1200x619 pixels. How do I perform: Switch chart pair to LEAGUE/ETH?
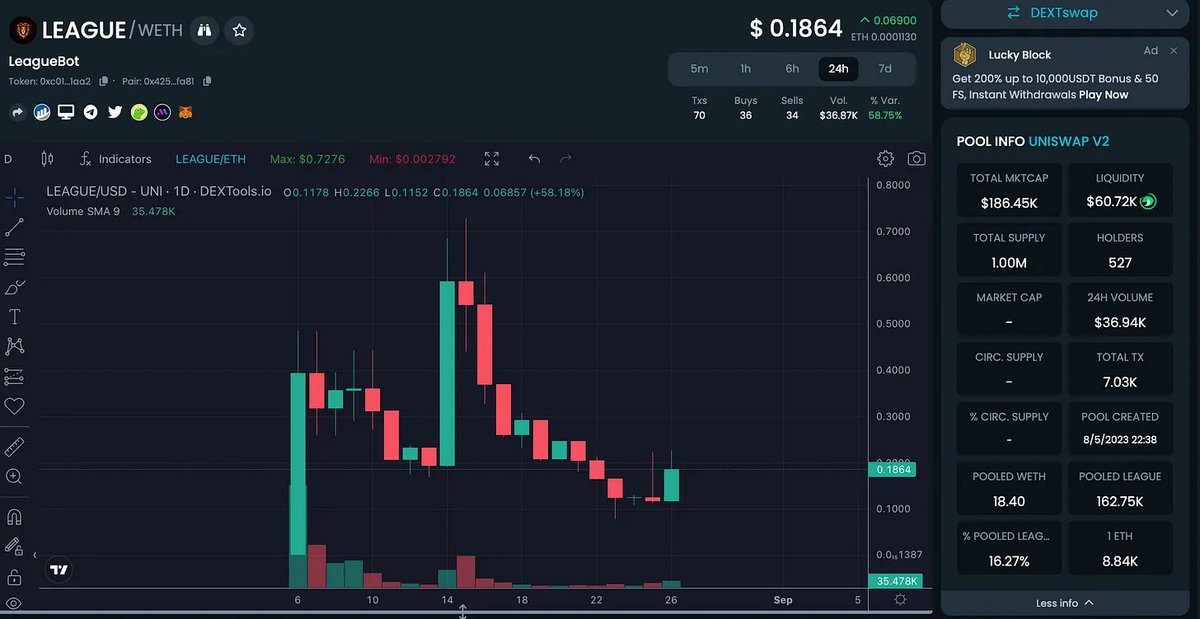pyautogui.click(x=210, y=159)
